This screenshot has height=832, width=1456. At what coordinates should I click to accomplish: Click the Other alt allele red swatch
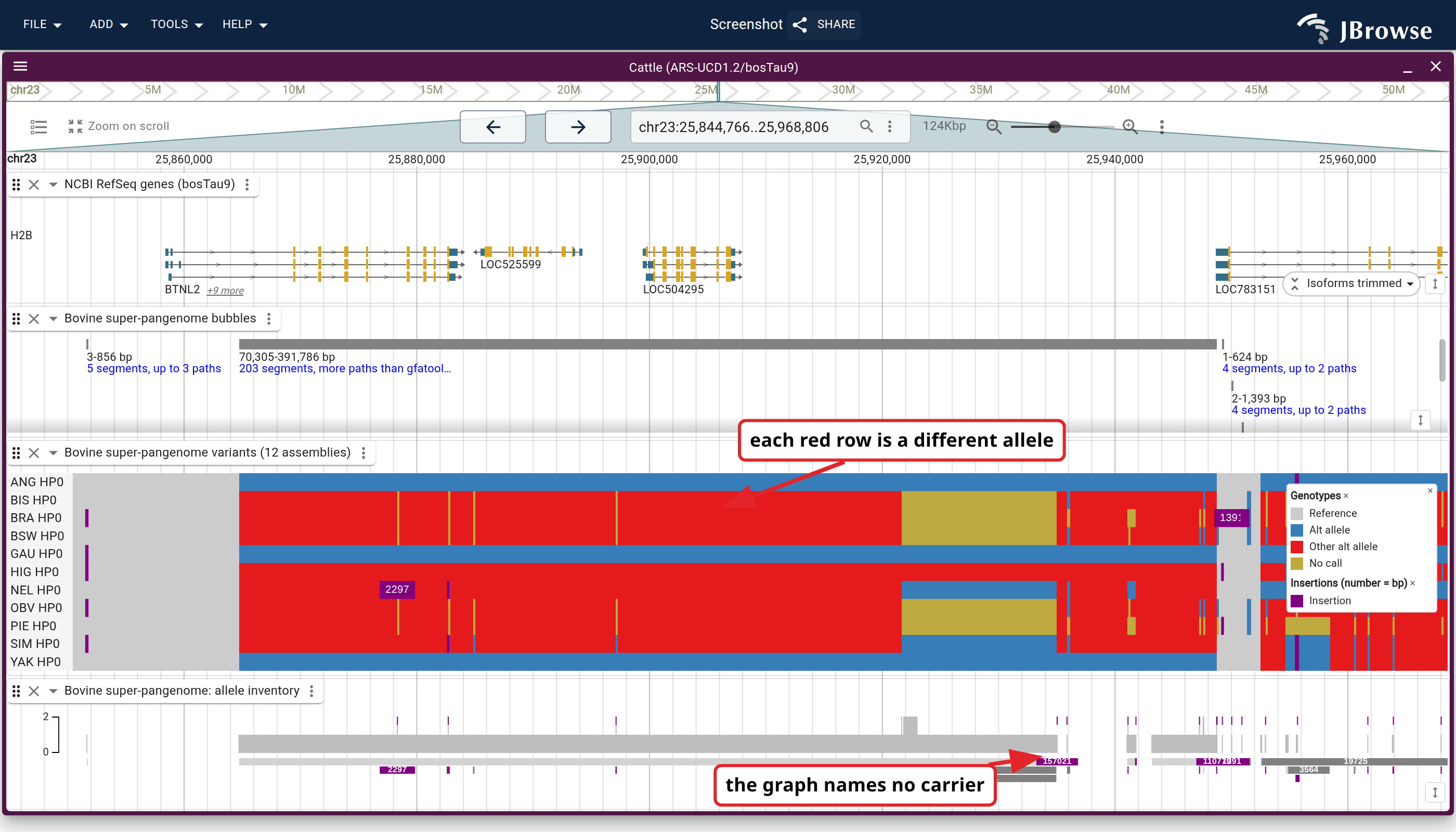click(1297, 547)
